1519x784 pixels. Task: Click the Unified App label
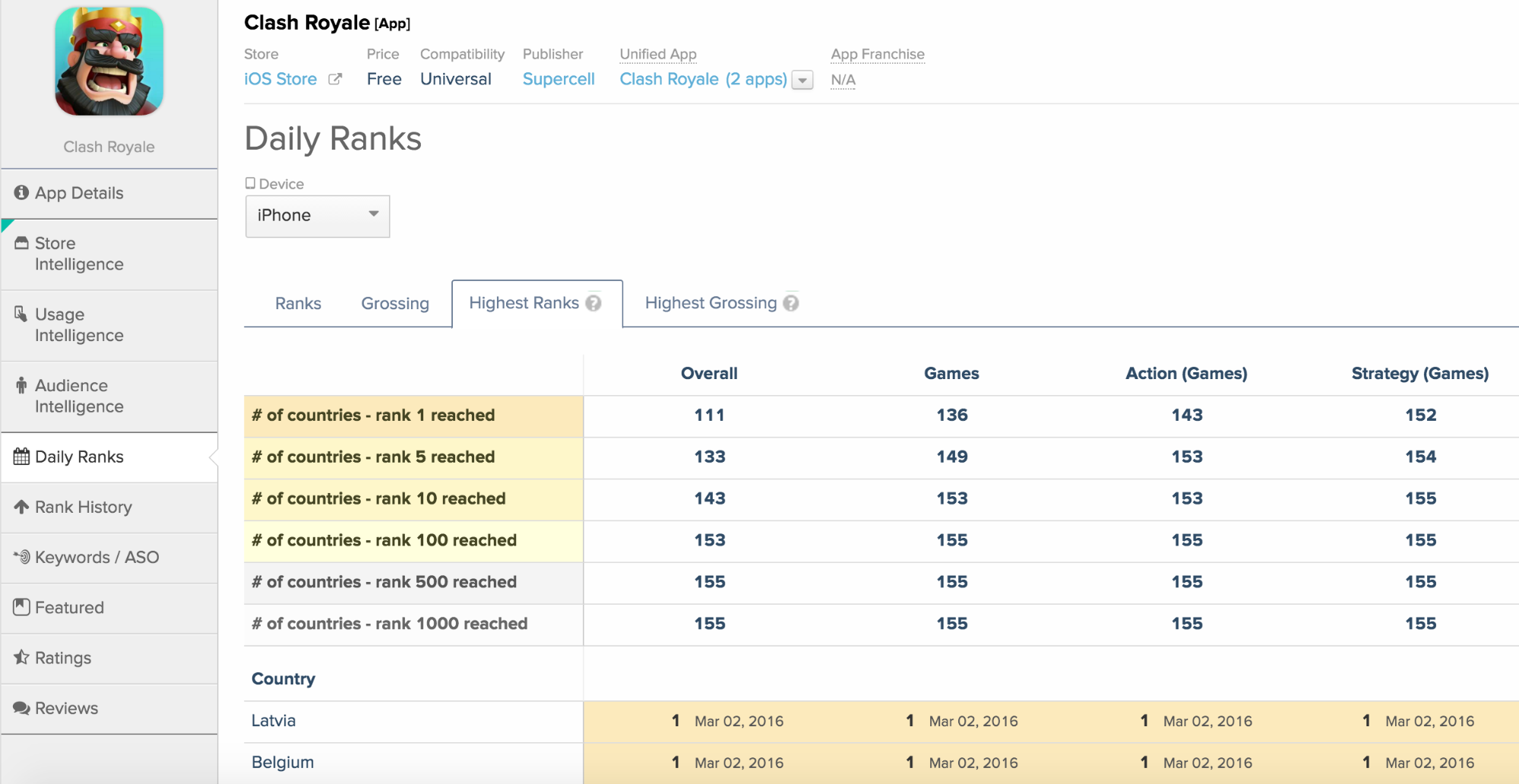658,54
